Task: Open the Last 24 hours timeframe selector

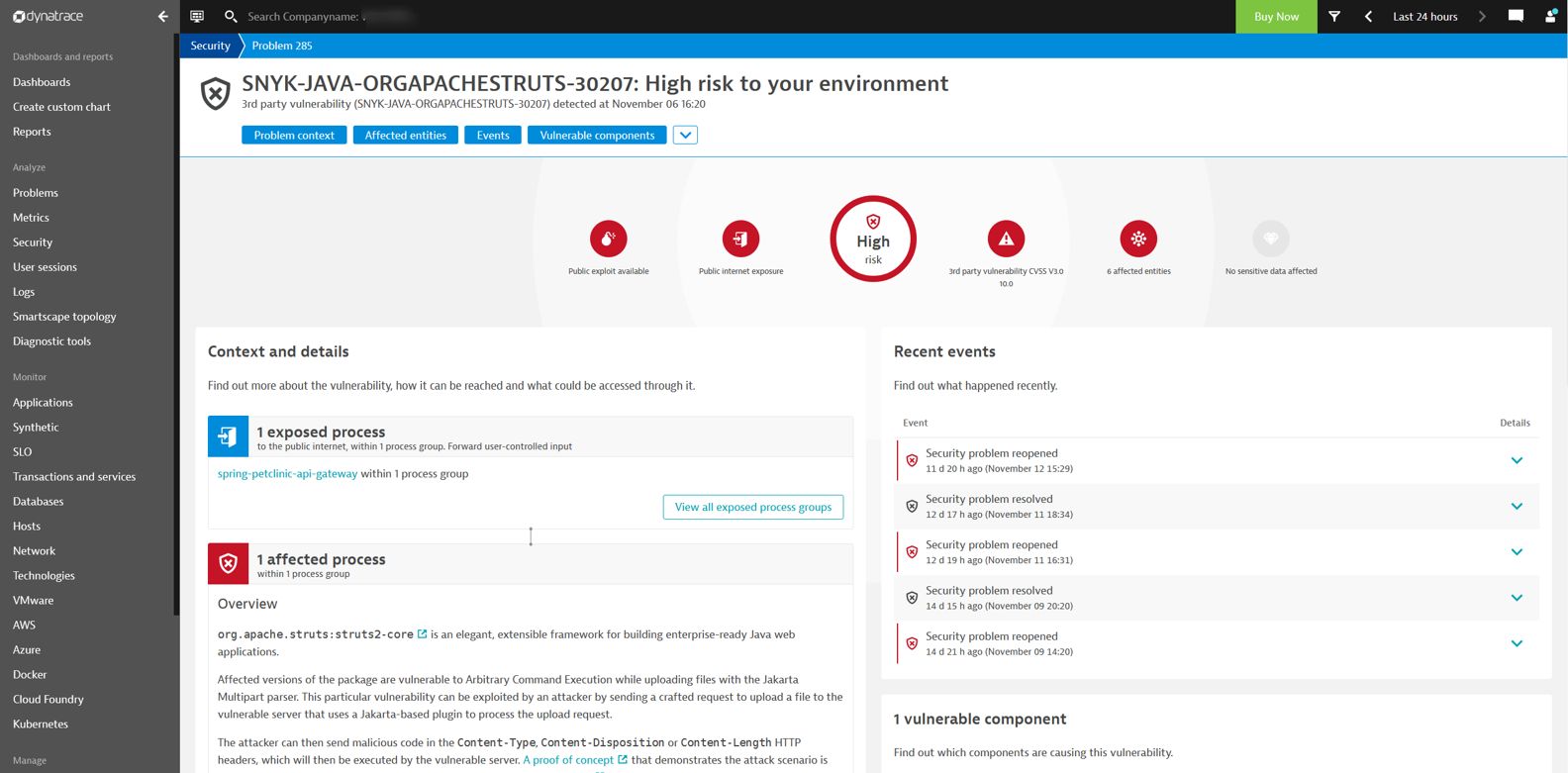Action: [x=1424, y=16]
